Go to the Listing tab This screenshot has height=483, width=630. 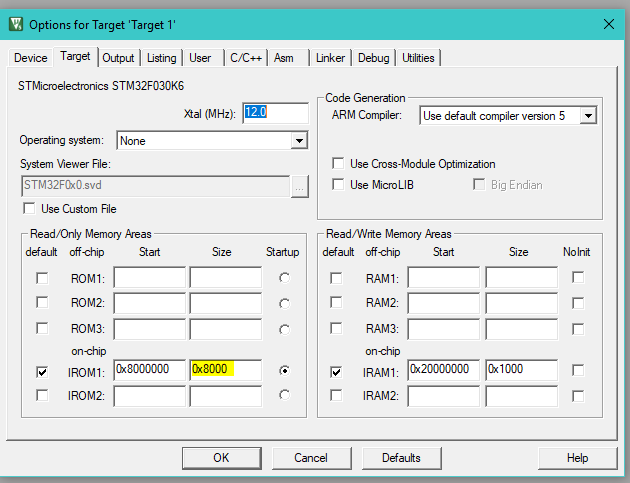162,58
